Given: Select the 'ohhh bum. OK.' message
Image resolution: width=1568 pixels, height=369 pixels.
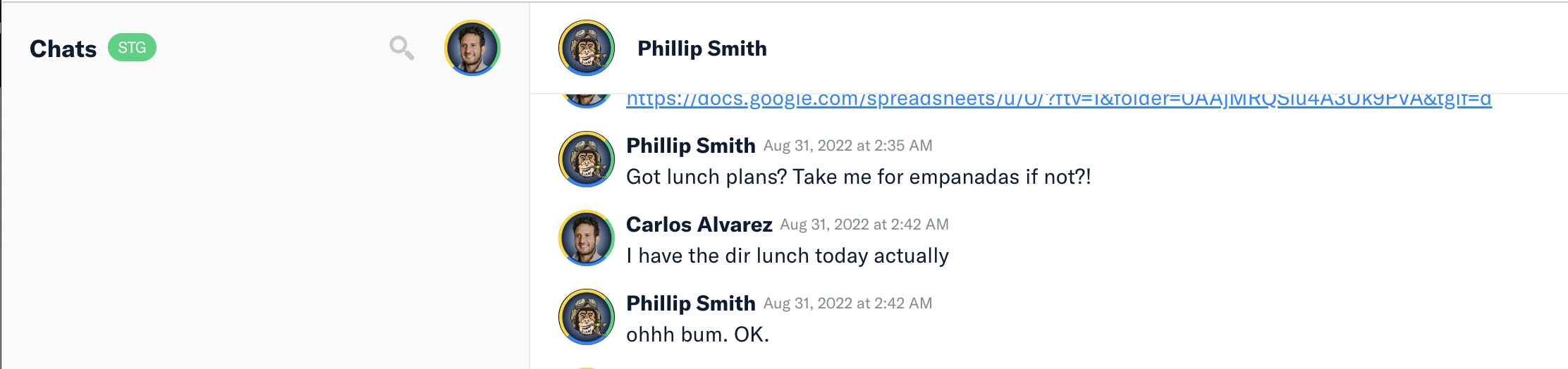Looking at the screenshot, I should click(698, 334).
